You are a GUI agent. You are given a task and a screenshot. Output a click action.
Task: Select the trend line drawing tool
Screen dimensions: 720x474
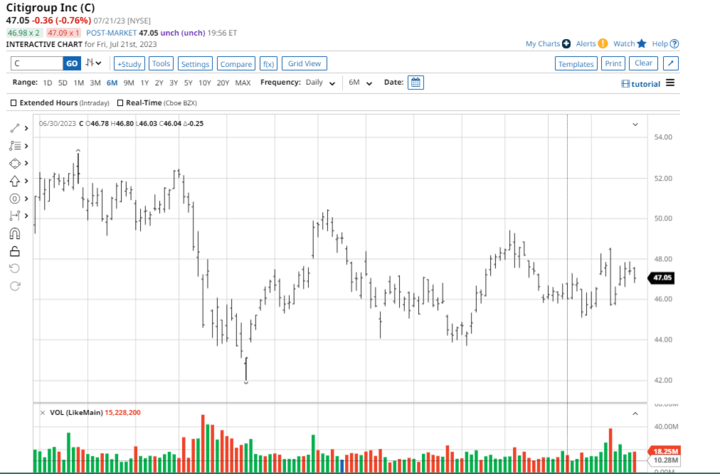point(15,128)
